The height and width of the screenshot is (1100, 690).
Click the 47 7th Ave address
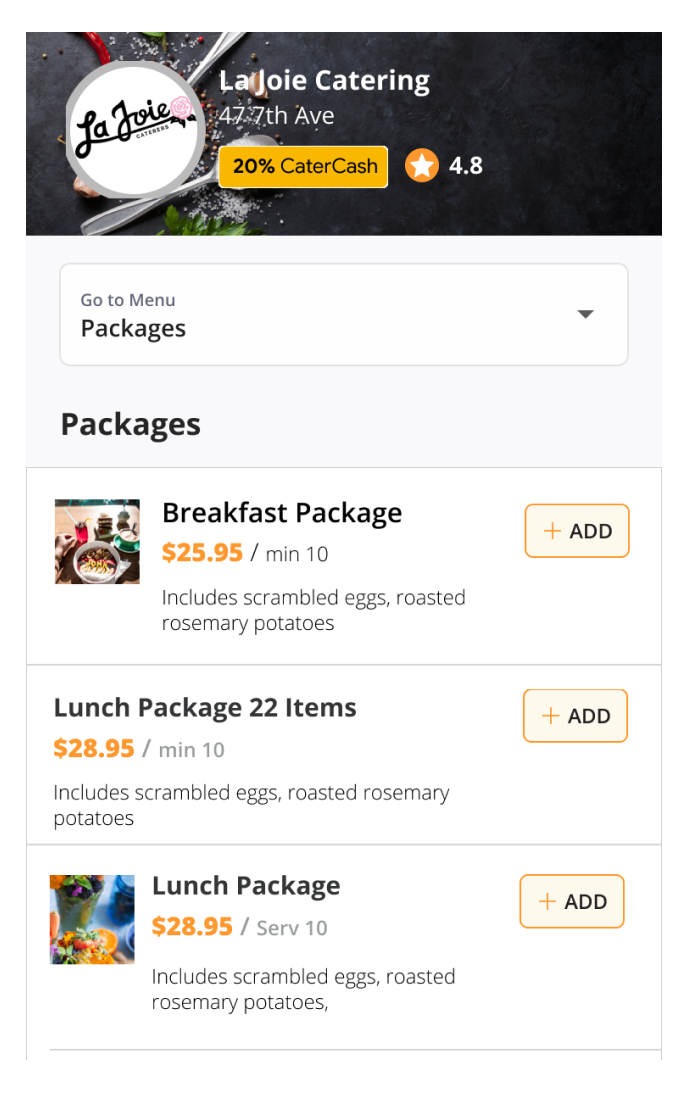(277, 115)
